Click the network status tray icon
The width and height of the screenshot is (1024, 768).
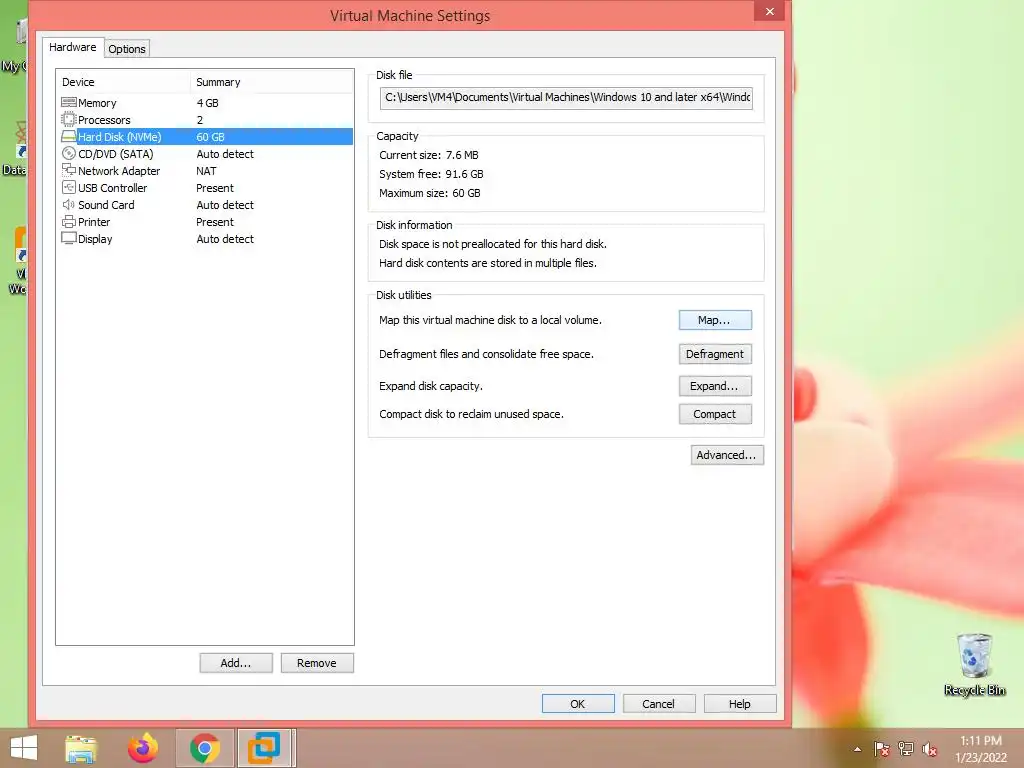[x=906, y=749]
